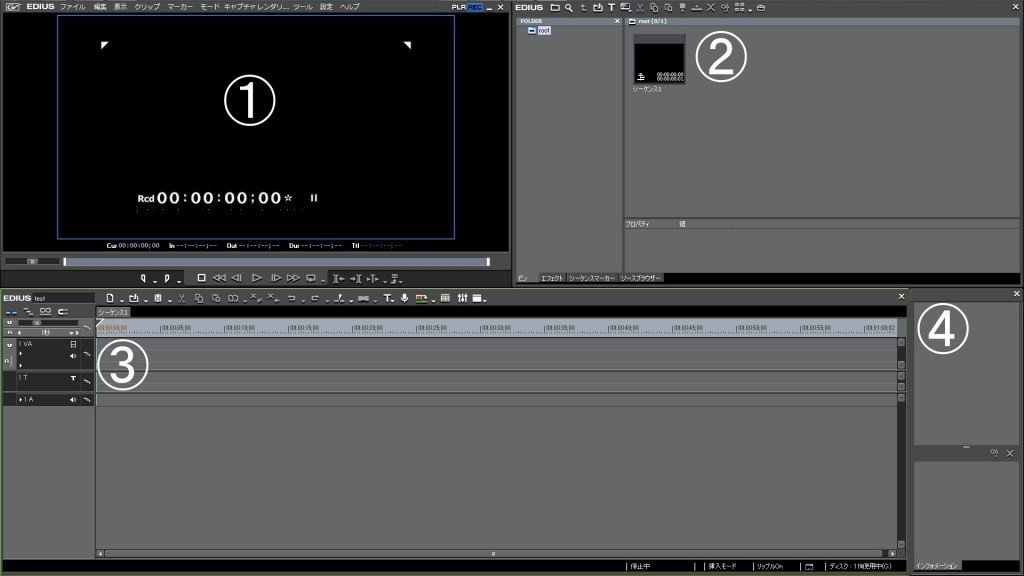This screenshot has width=1024, height=576.
Task: Toggle the 1 VA track audio mute
Action: click(73, 356)
